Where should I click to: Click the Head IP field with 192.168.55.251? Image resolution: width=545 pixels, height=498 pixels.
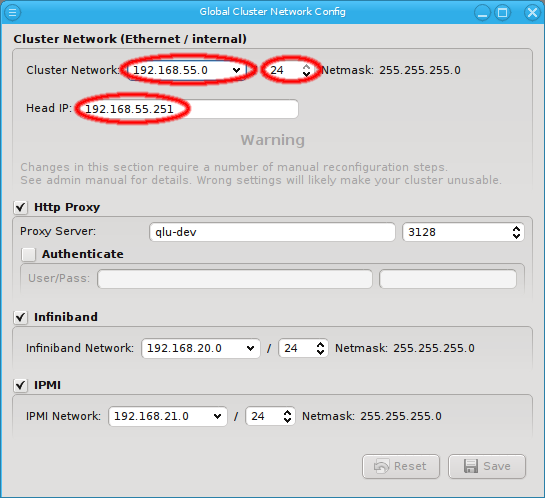[x=187, y=109]
